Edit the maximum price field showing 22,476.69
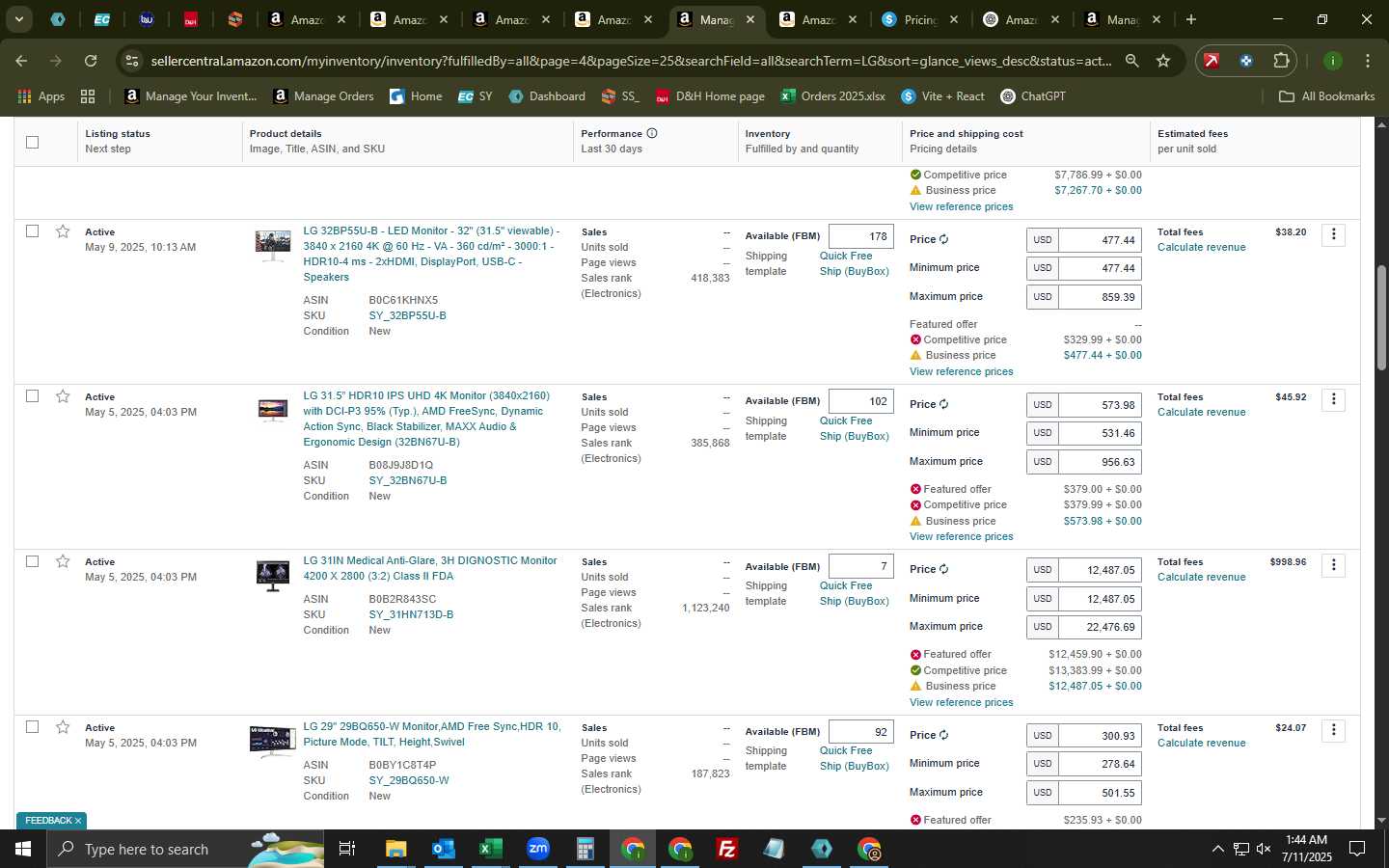 [1100, 627]
